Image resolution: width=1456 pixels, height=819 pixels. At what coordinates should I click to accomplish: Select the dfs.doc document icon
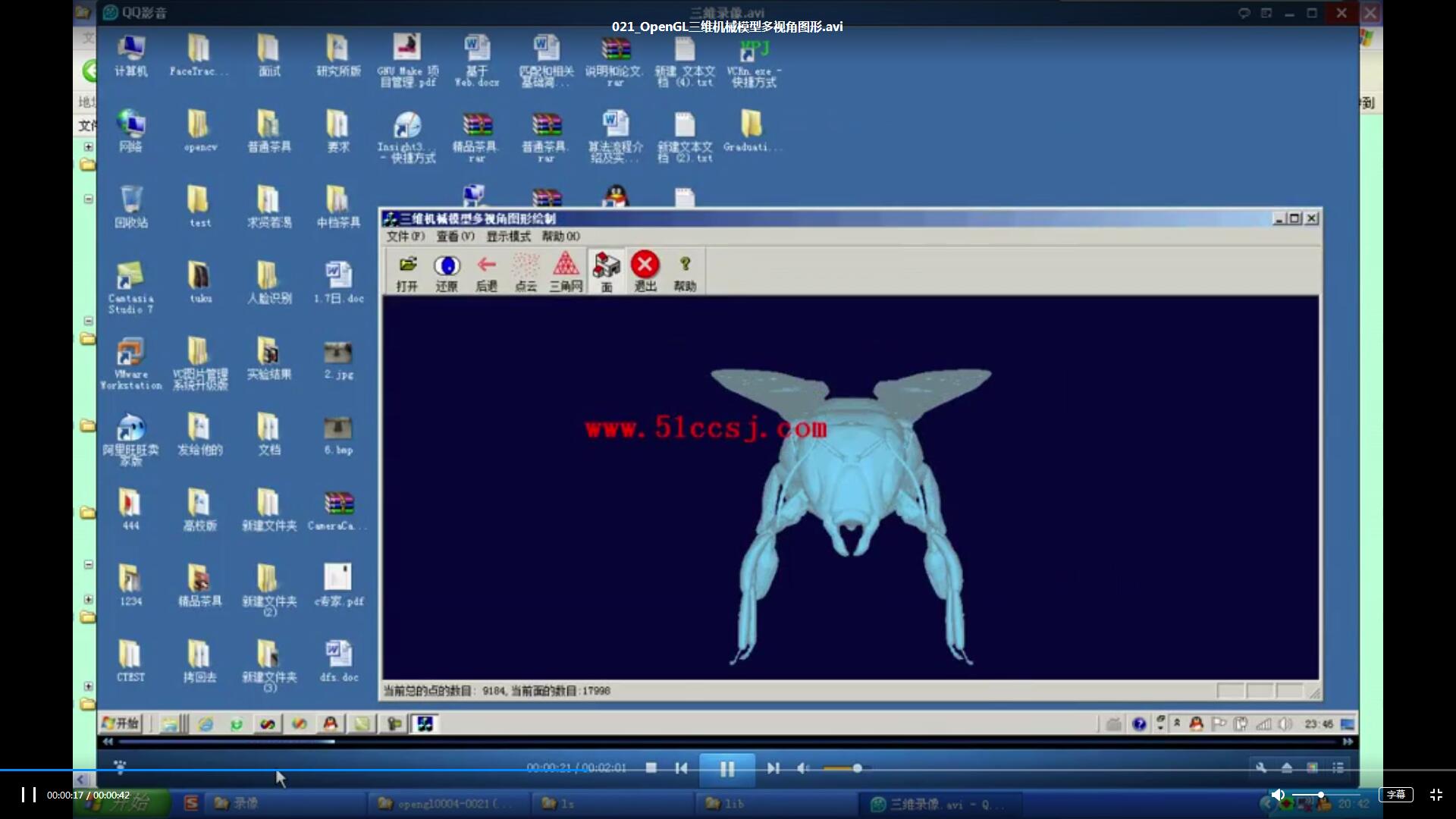click(x=338, y=661)
